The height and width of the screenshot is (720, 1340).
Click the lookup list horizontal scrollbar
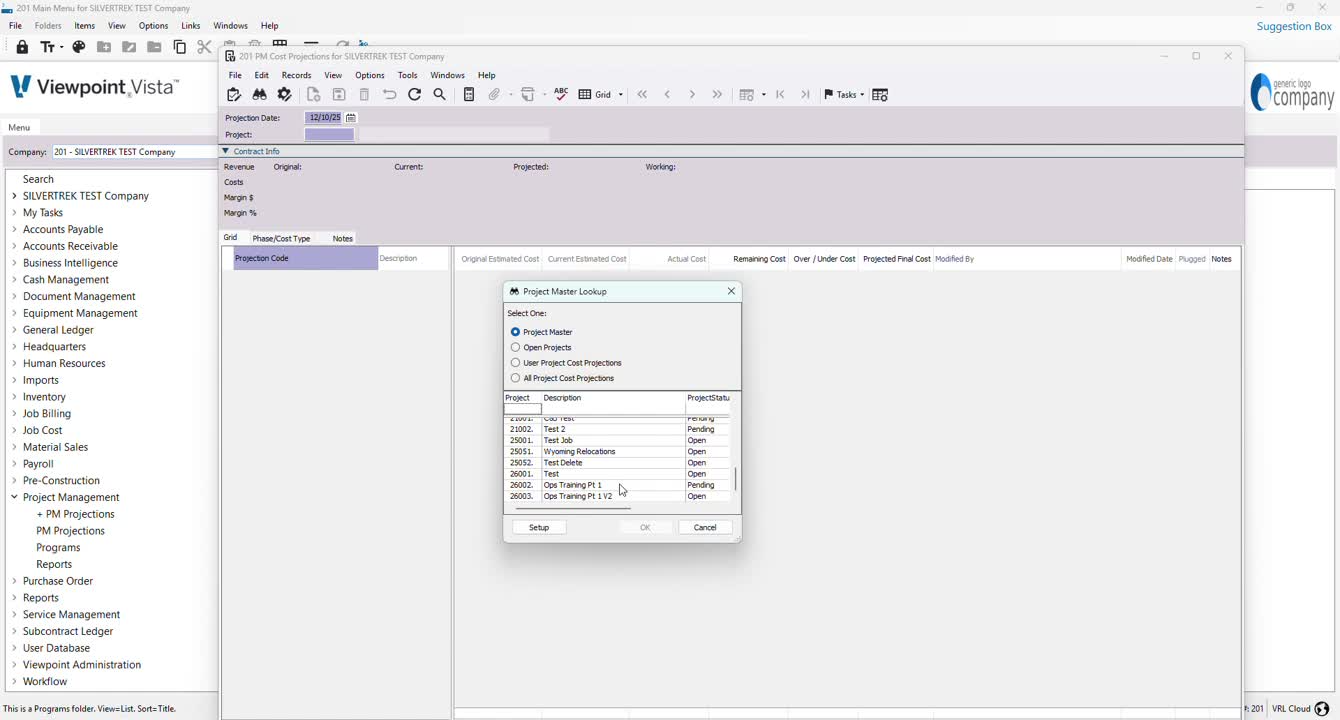572,508
